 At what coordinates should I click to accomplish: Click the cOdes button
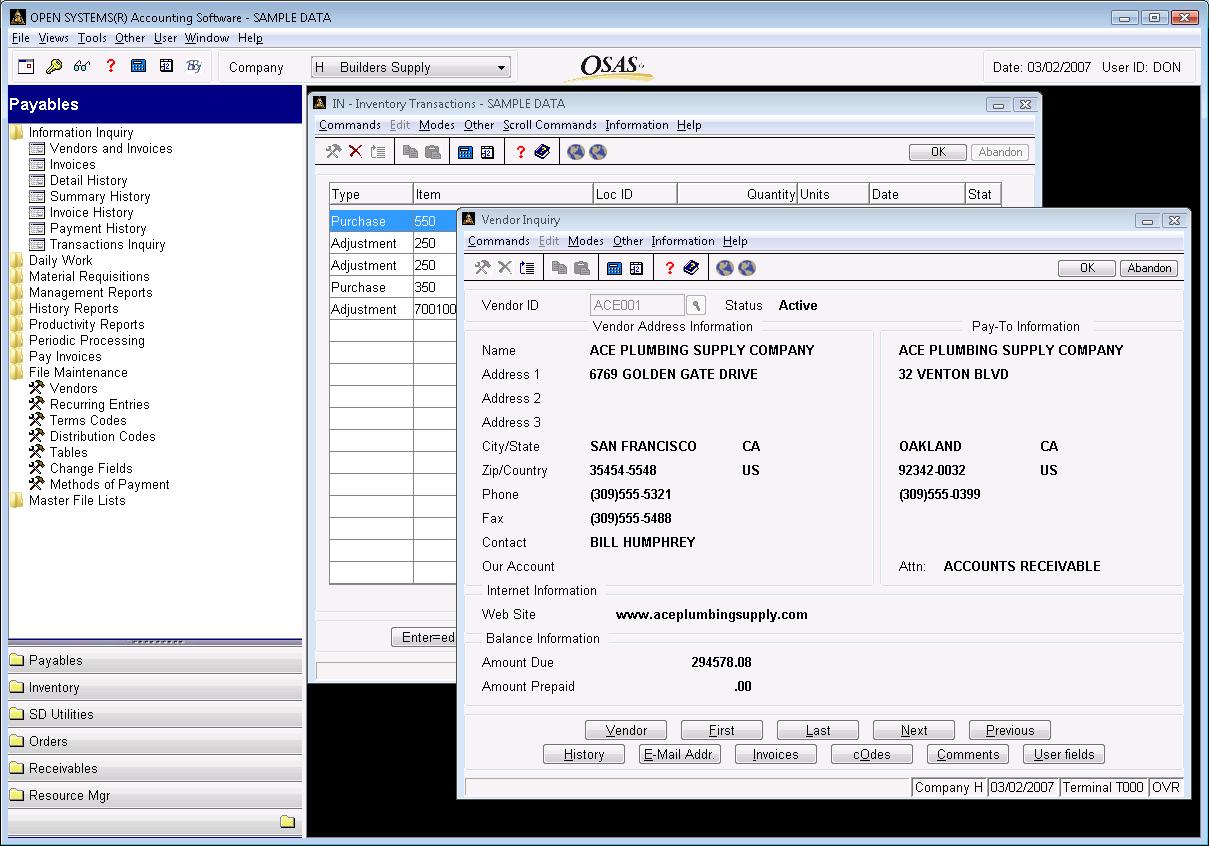[x=872, y=754]
